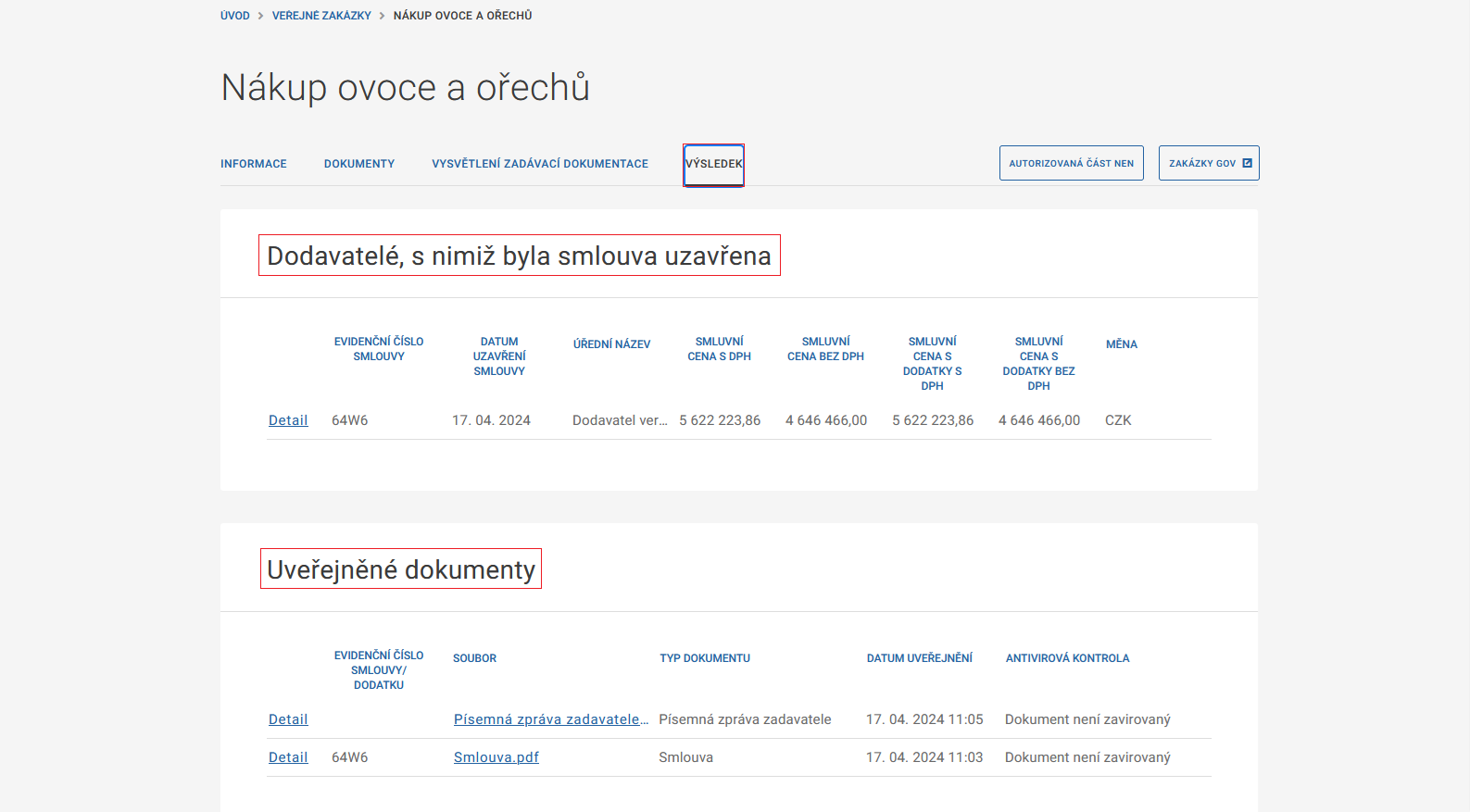This screenshot has width=1470, height=812.
Task: Click MĚNA column header
Action: pos(1122,344)
